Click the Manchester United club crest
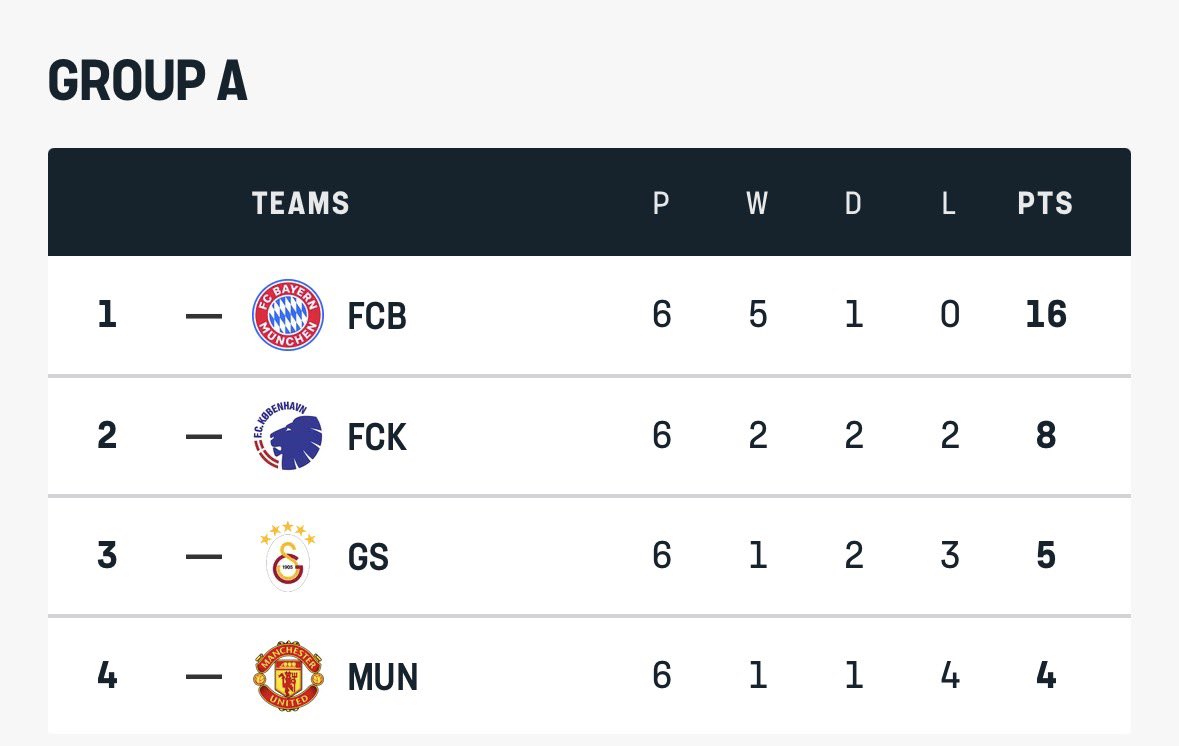Viewport: 1179px width, 746px height. (288, 677)
